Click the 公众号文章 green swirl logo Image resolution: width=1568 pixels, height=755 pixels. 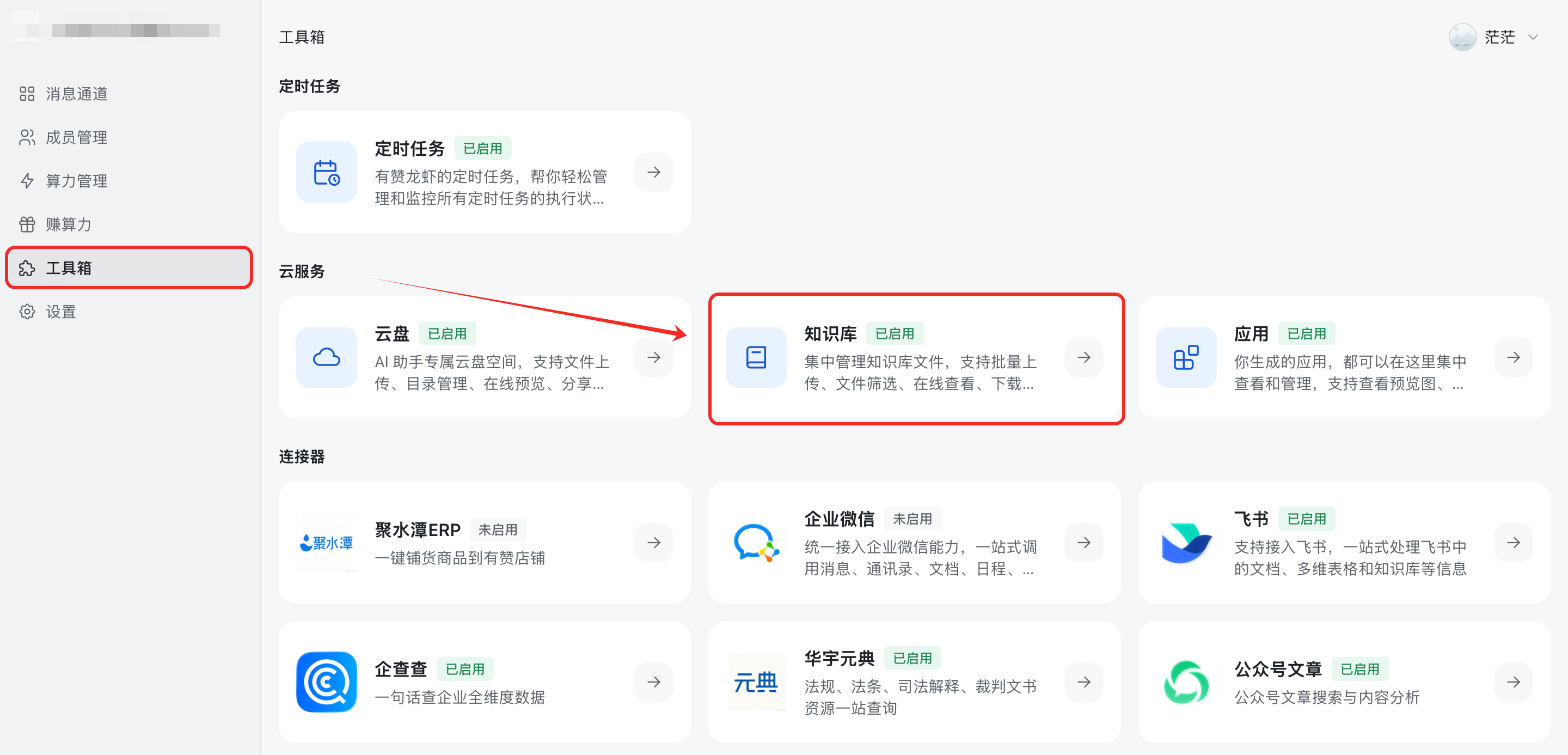point(1186,682)
